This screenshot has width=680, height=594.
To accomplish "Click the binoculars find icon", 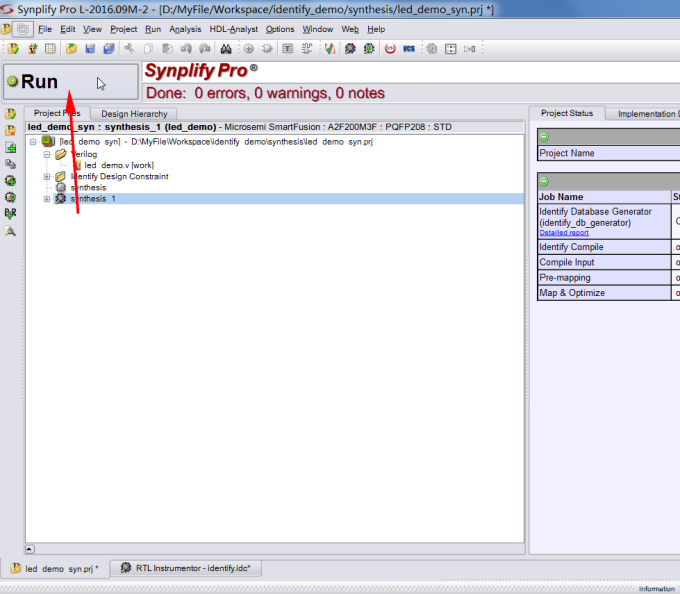I will tap(226, 49).
